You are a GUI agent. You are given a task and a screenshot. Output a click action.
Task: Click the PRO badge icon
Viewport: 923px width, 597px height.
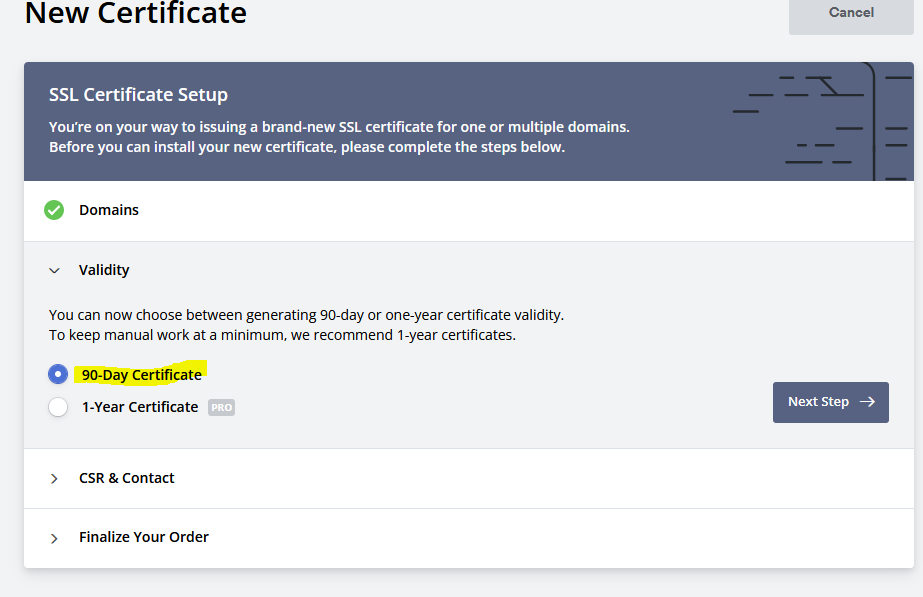point(221,407)
